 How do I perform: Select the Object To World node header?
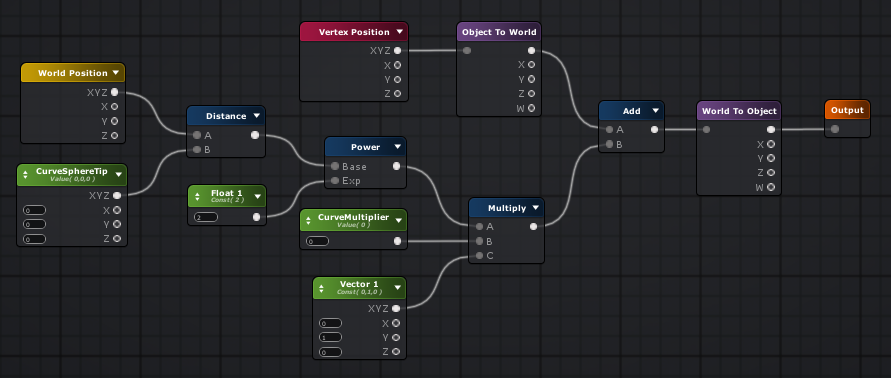click(x=499, y=32)
